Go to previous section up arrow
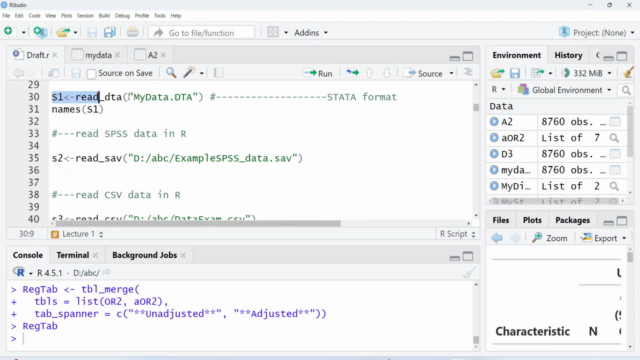This screenshot has height=360, width=640. point(369,73)
